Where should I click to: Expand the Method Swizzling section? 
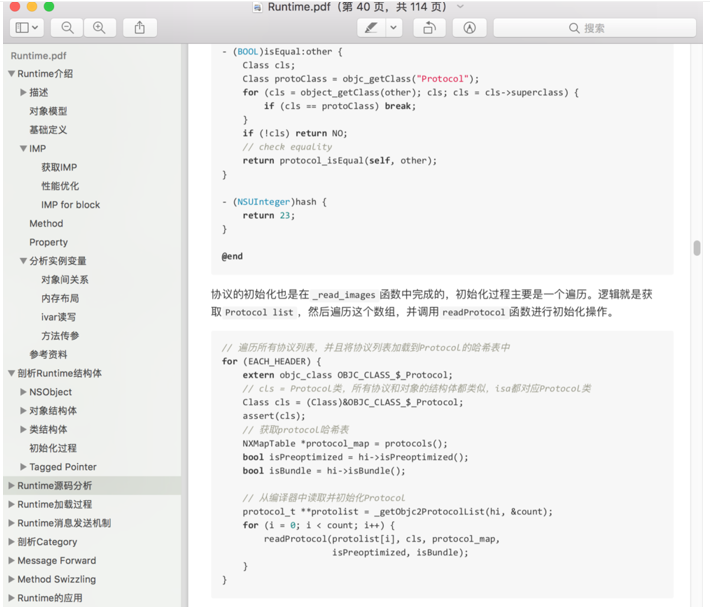[12, 579]
